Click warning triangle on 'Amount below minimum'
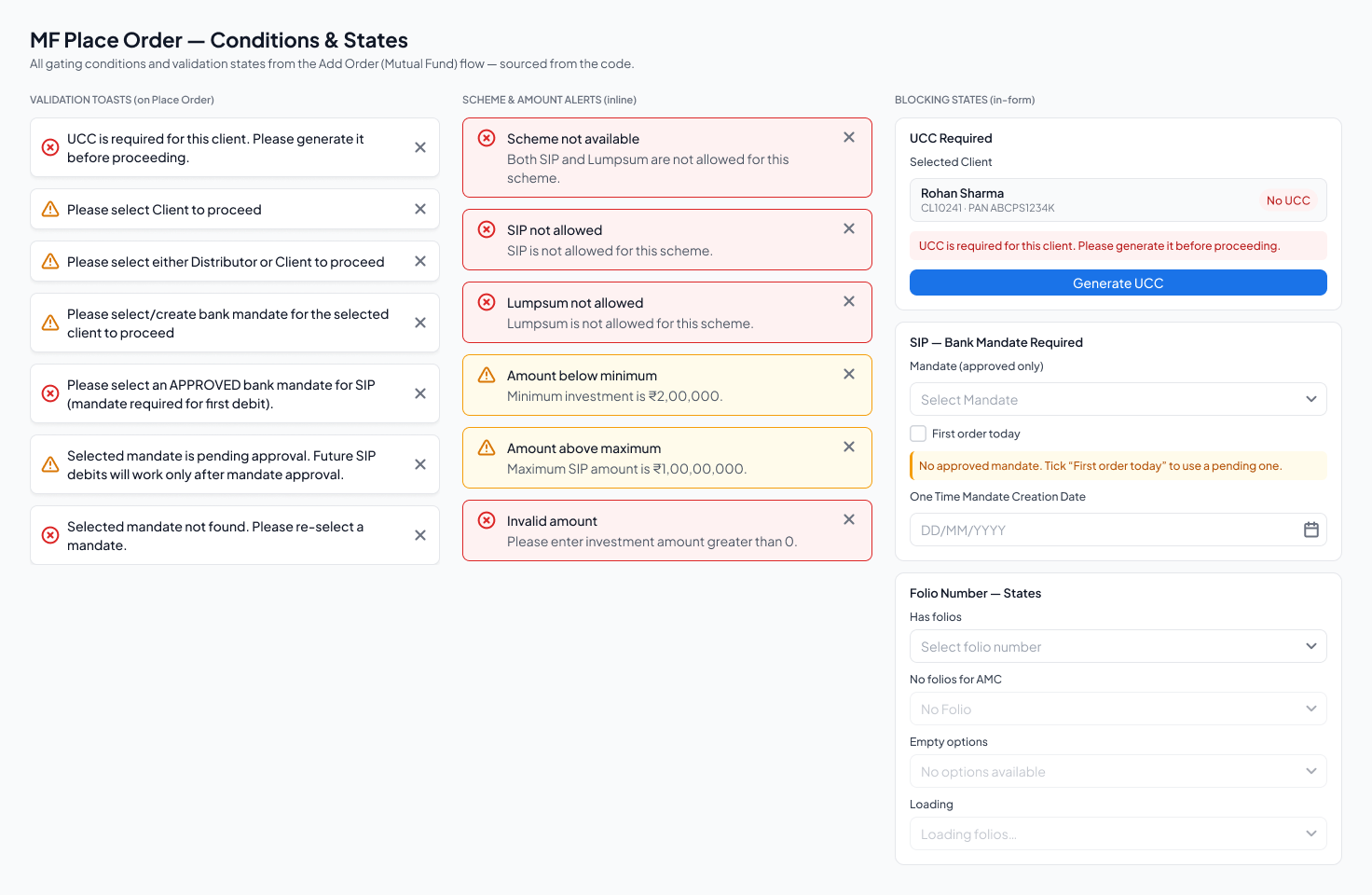The height and width of the screenshot is (895, 1372). [487, 375]
